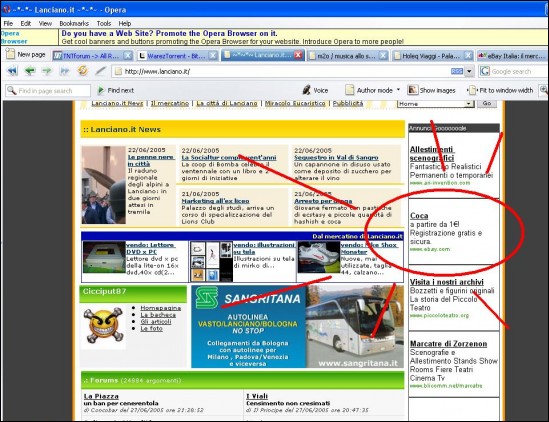Image resolution: width=549 pixels, height=422 pixels.
Task: Click the Rewind navigation icon
Action: [x=13, y=71]
